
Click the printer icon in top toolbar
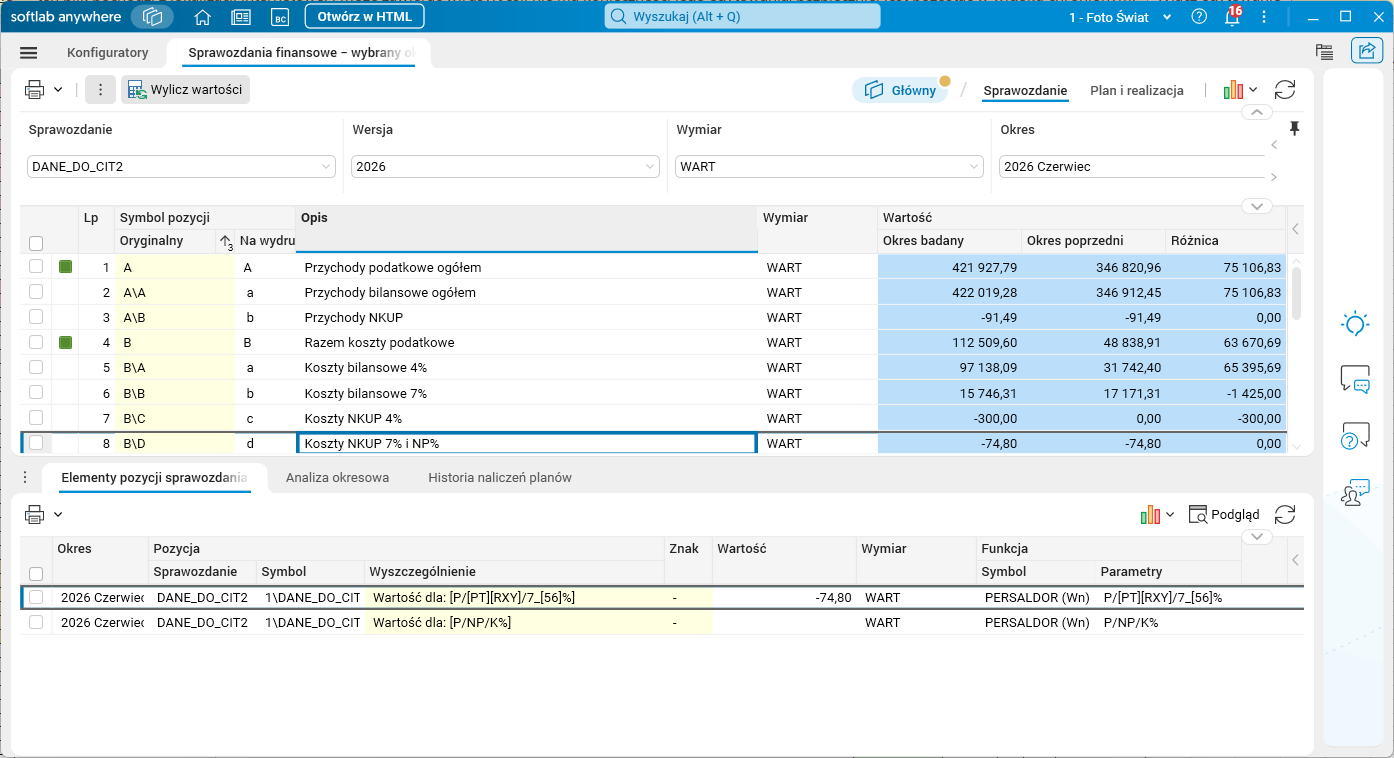pos(35,90)
